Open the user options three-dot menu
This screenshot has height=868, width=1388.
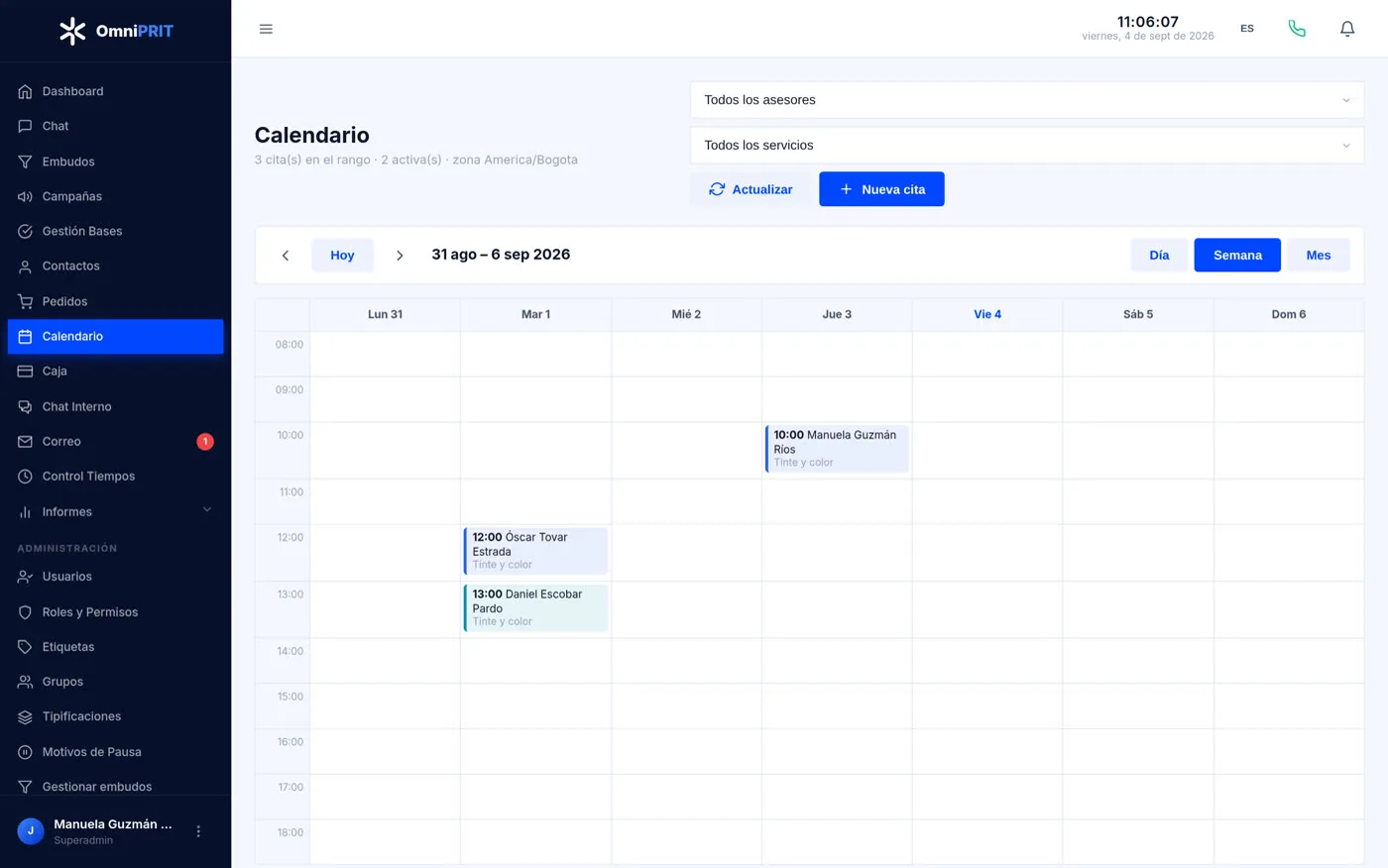coord(198,831)
